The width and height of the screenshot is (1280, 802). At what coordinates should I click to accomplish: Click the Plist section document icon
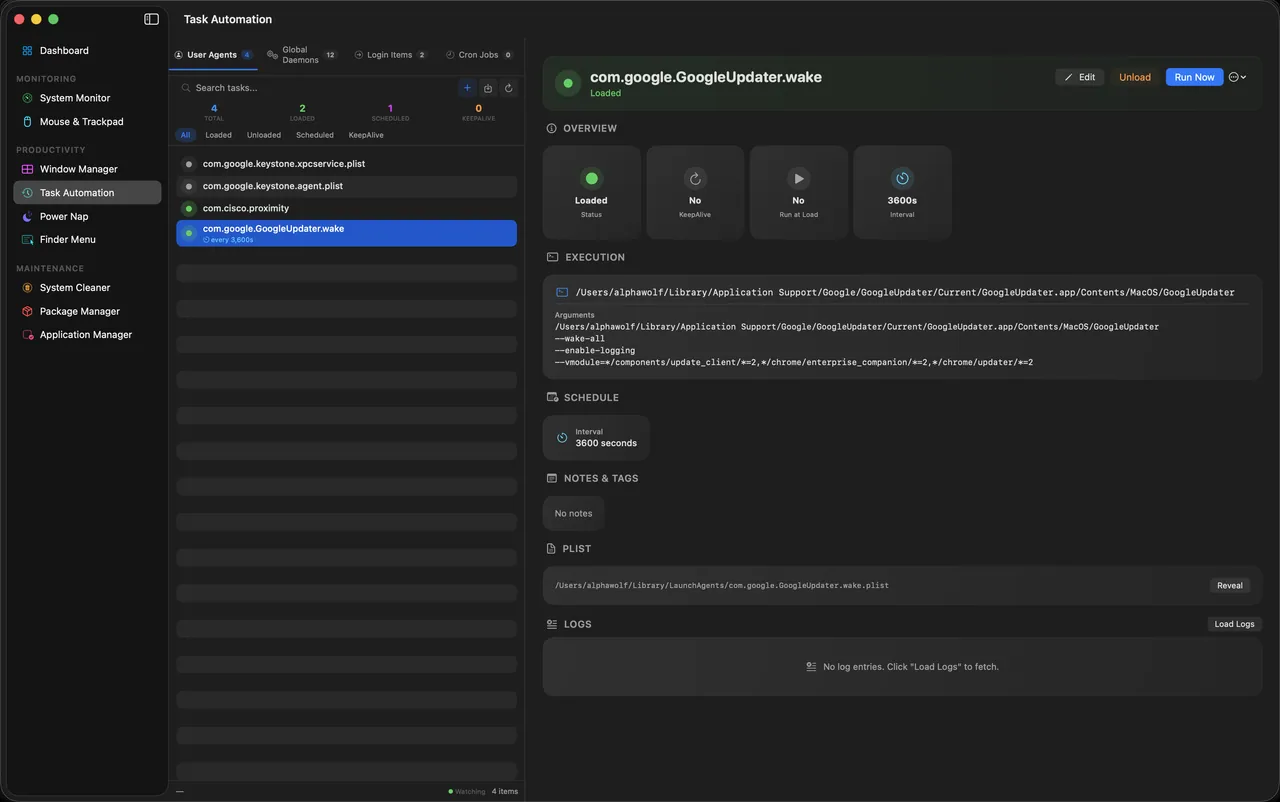552,549
